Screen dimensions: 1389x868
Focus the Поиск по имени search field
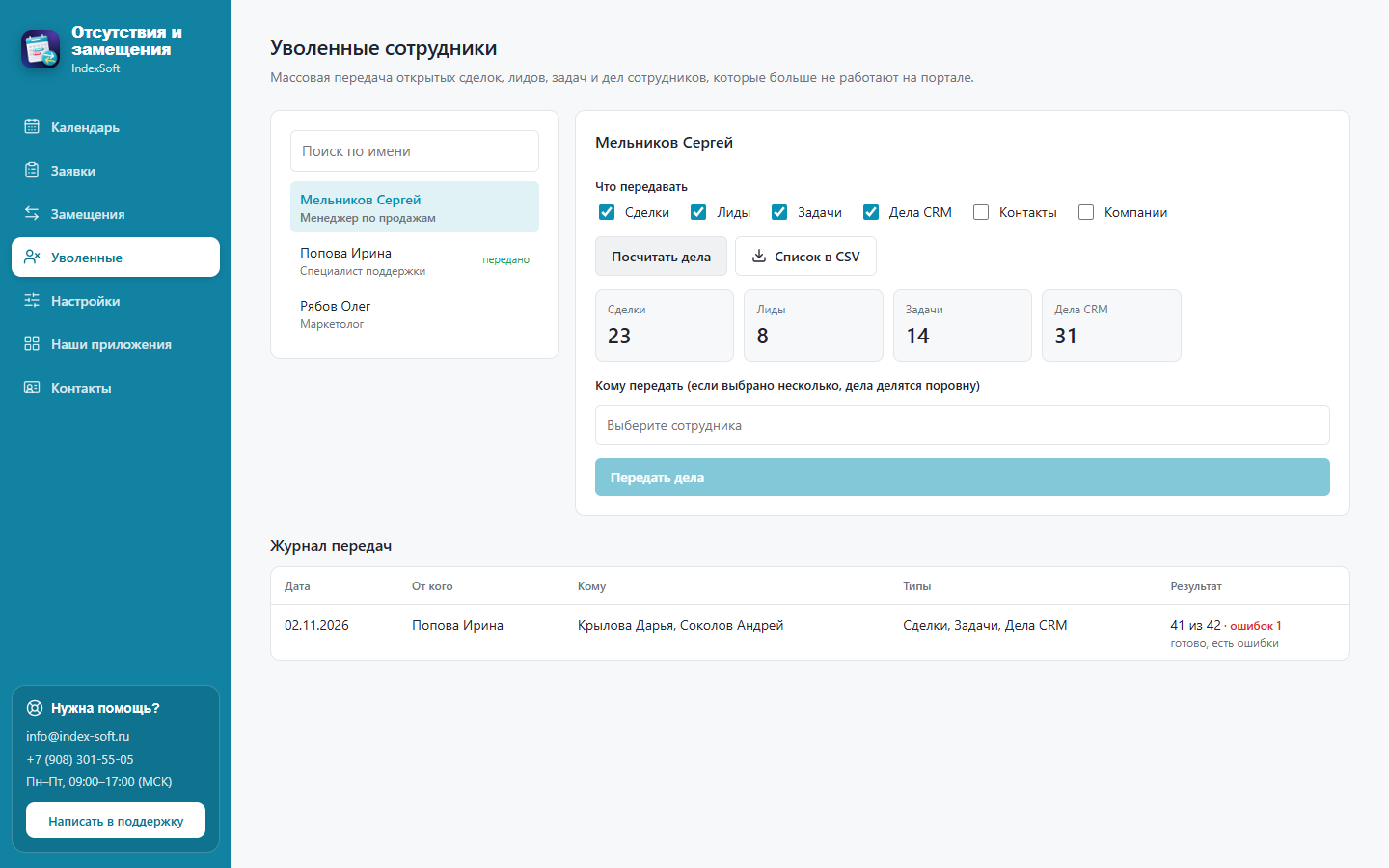(415, 151)
